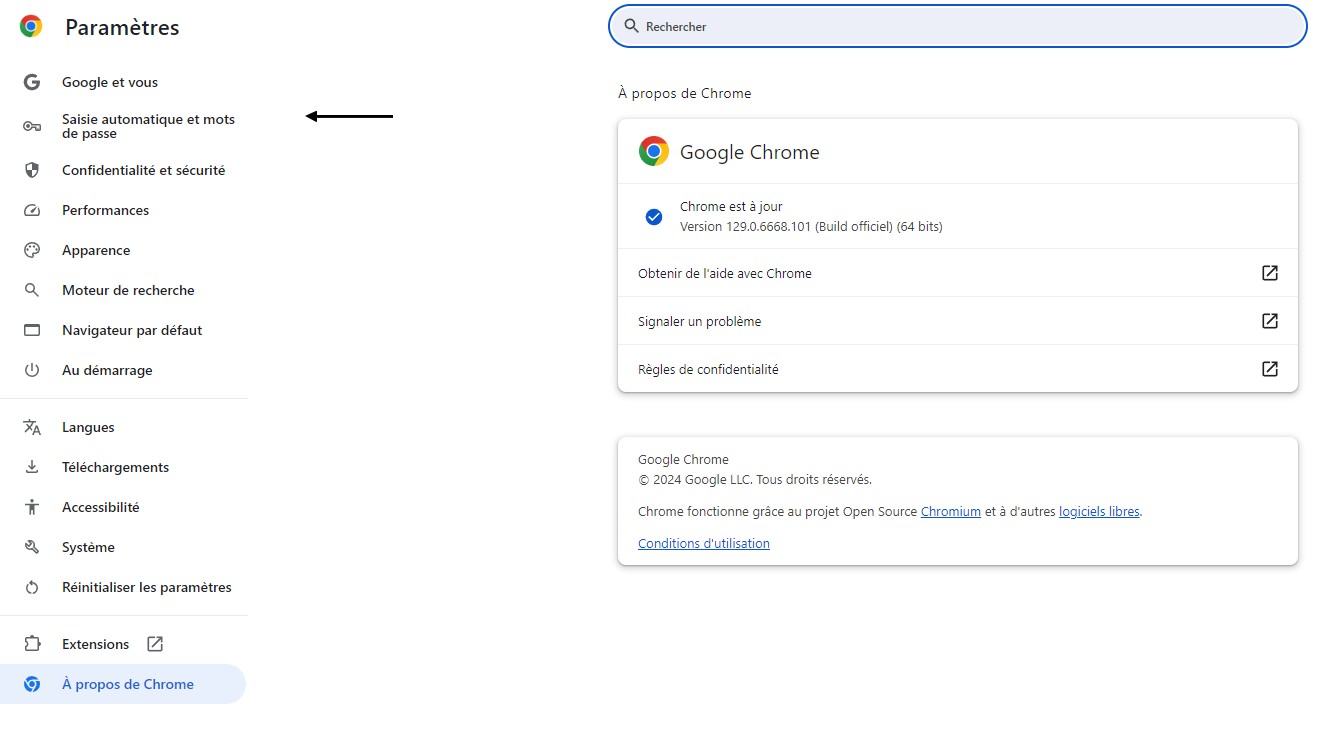Click the puzzle piece icon for Extensions
This screenshot has width=1327, height=748.
click(x=32, y=644)
